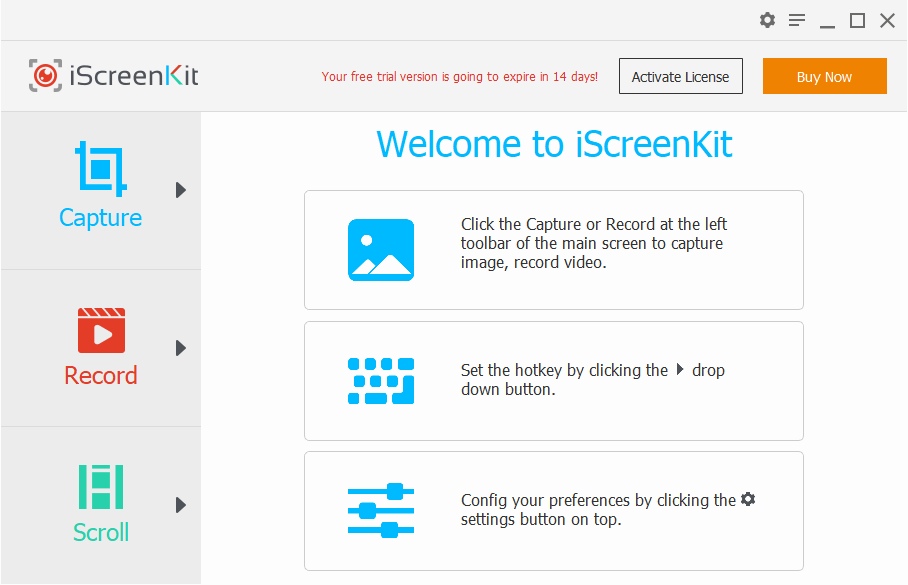Select the Capture label in sidebar
The width and height of the screenshot is (908, 585).
(101, 218)
